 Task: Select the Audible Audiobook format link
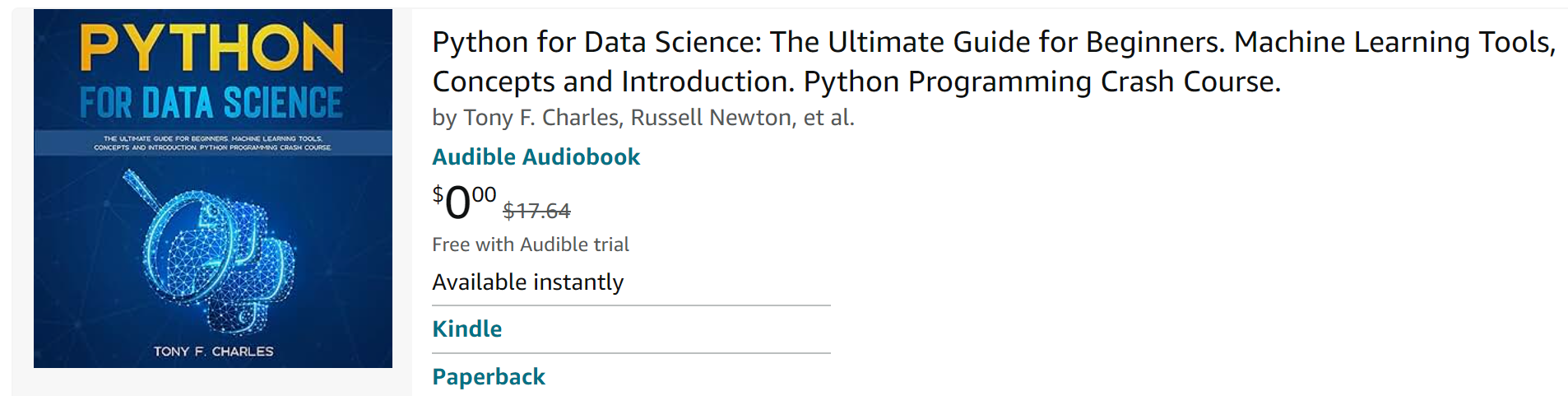coord(536,156)
